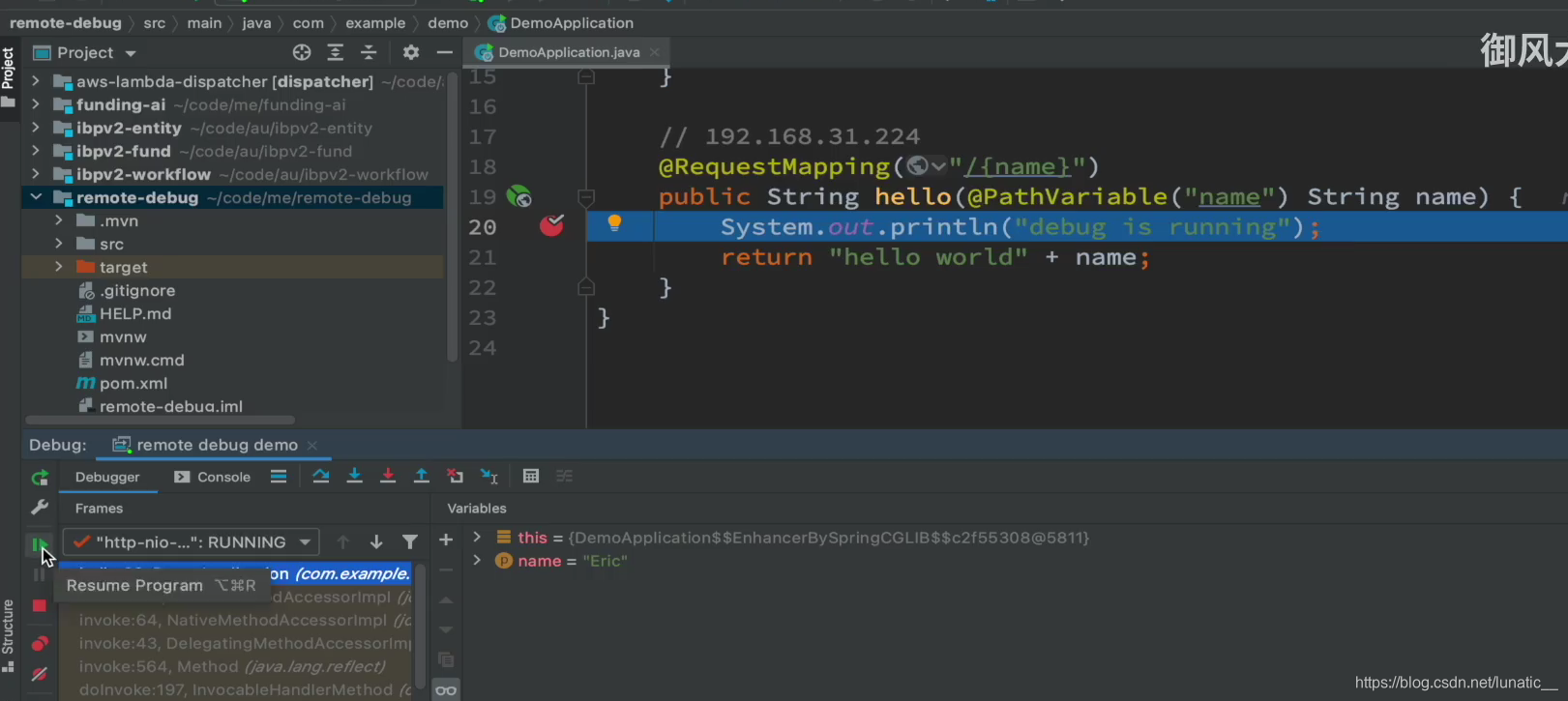Click the Resume Program icon
This screenshot has height=701, width=1568.
pyautogui.click(x=39, y=545)
